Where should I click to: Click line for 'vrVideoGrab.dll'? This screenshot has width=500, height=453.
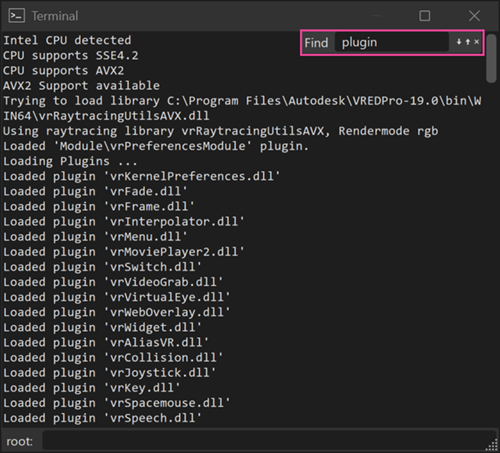pos(113,282)
